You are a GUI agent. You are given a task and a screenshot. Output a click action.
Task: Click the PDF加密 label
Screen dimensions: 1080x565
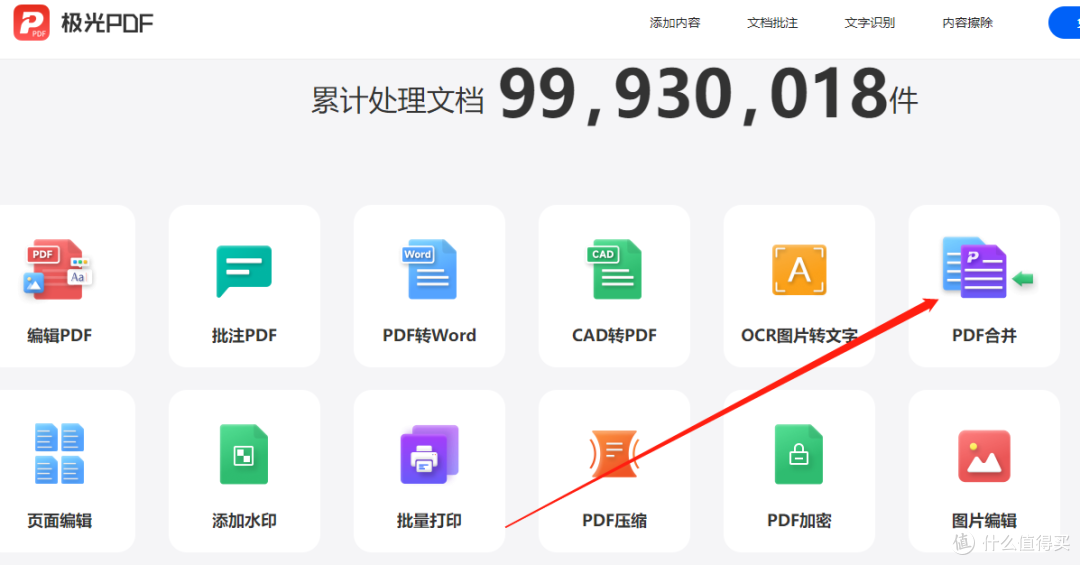799,521
